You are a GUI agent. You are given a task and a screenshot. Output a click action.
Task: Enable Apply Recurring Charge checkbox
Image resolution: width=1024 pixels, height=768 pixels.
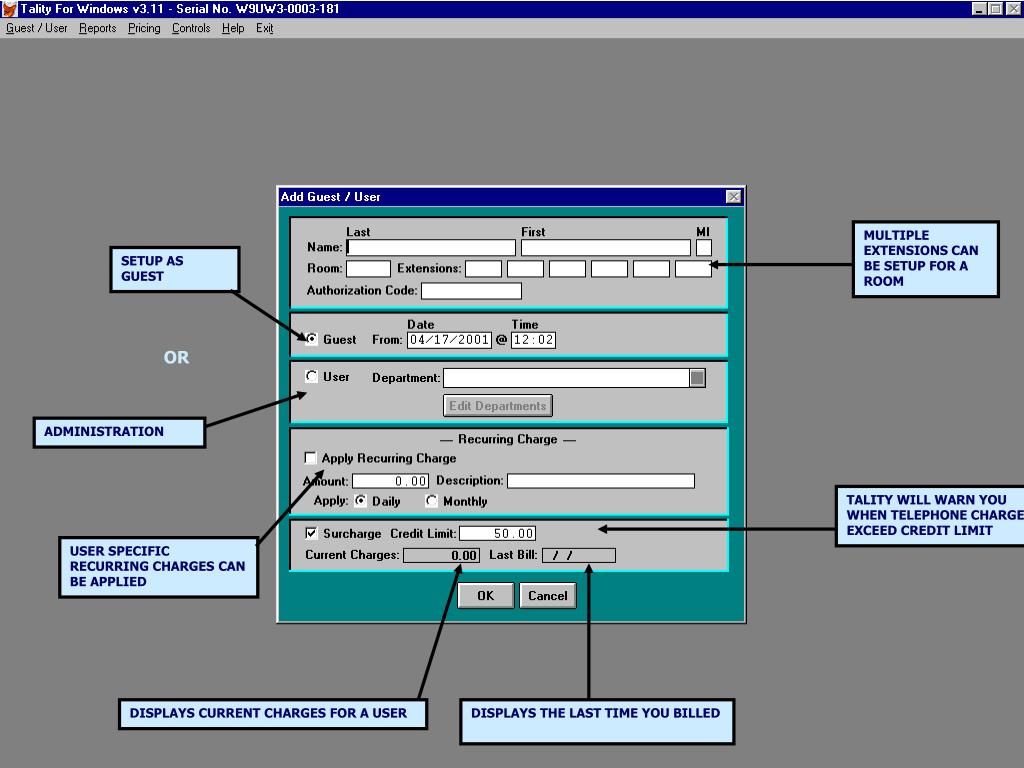coord(310,458)
